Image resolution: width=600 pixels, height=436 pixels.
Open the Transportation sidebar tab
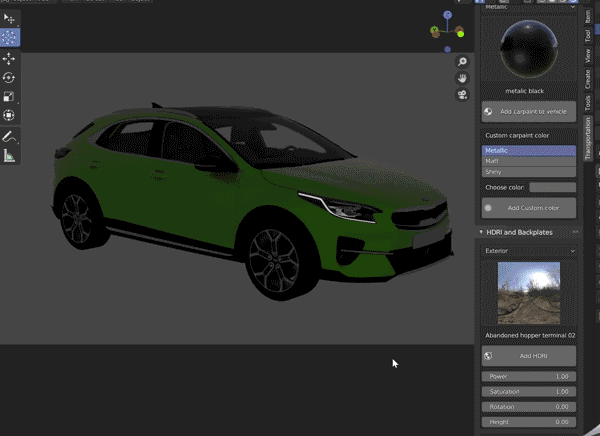tap(588, 138)
